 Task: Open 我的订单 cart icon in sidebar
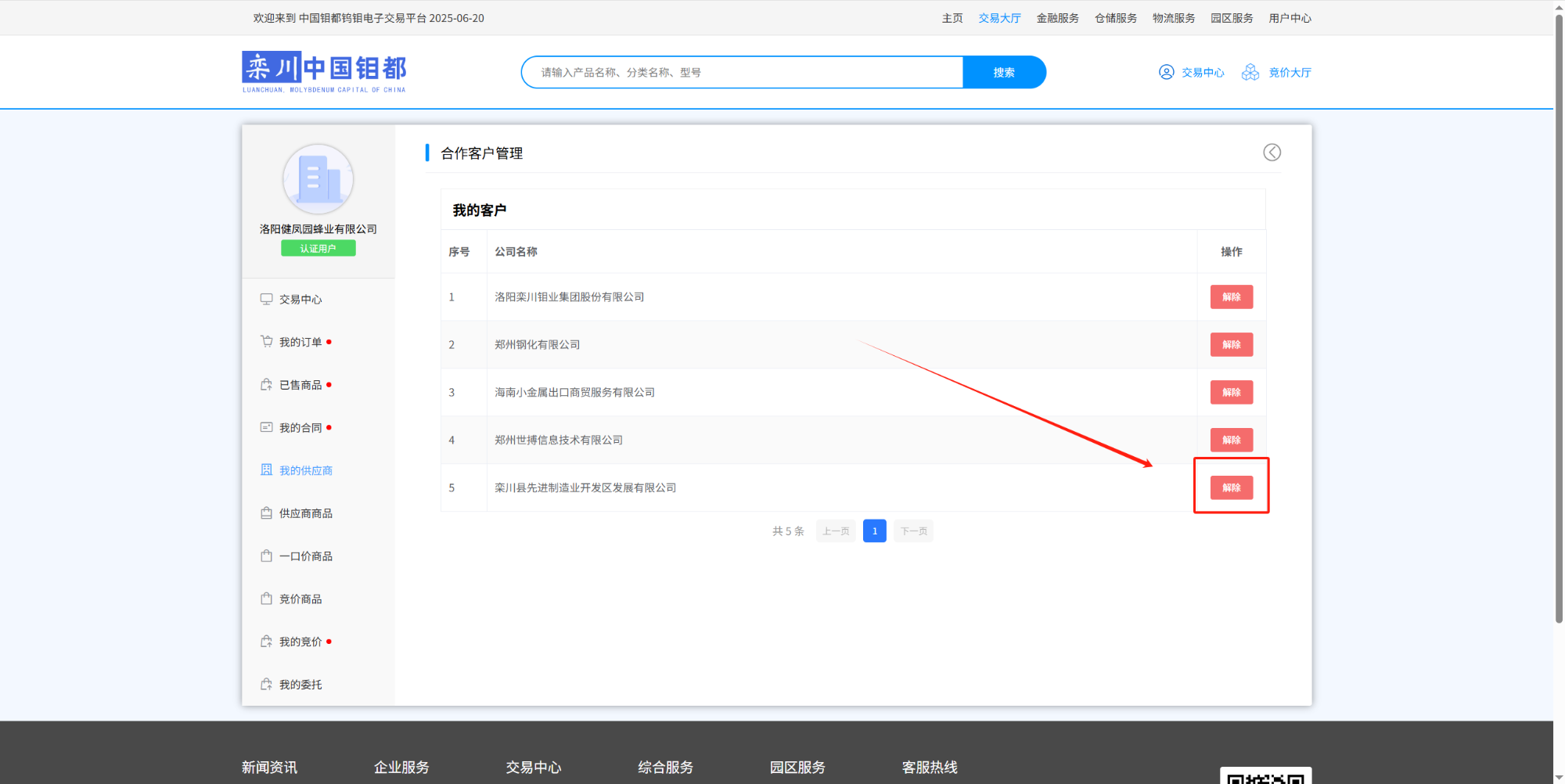point(266,342)
